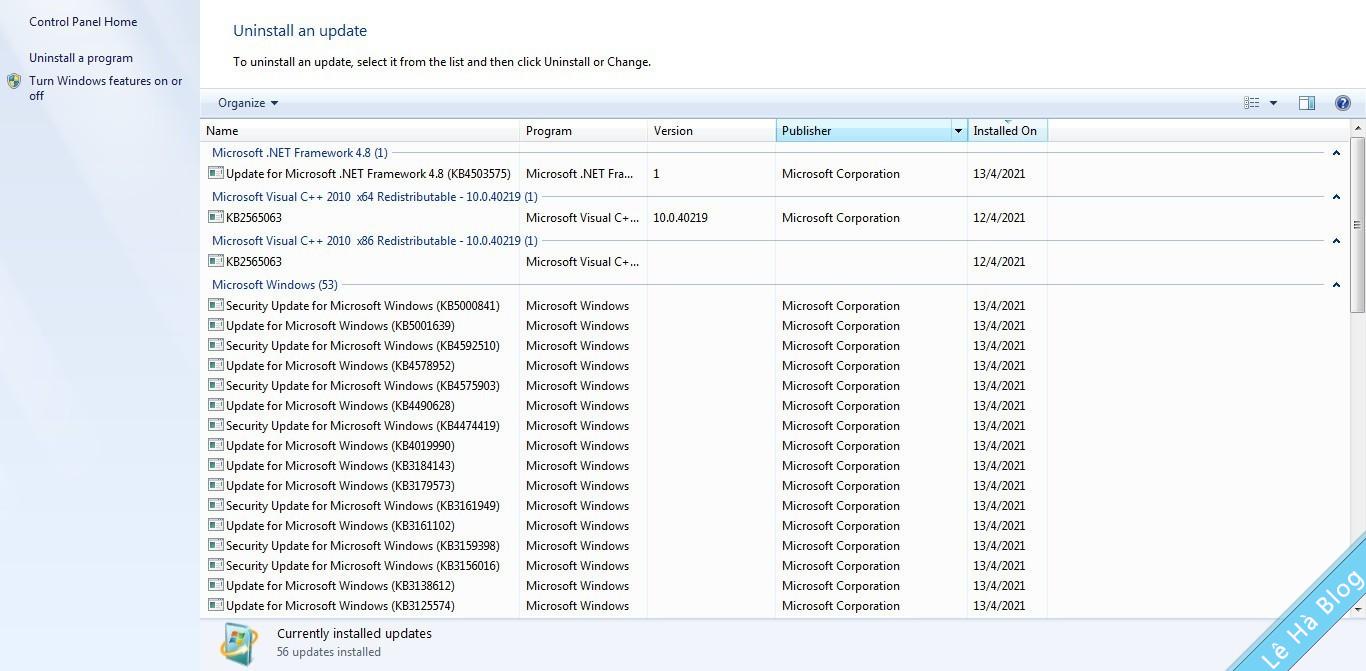Click the installed updates icon in details pane
This screenshot has height=671, width=1366.
[239, 644]
